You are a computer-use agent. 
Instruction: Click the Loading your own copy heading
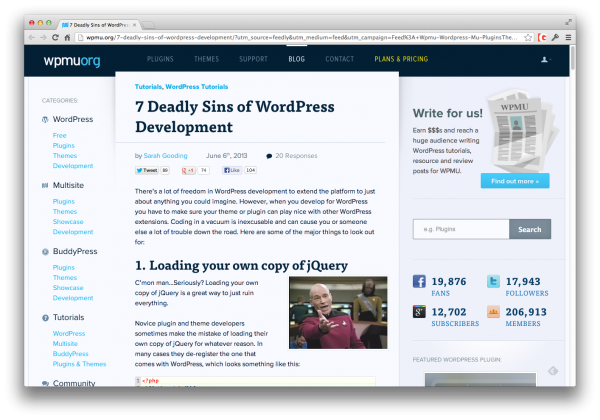[x=241, y=266]
